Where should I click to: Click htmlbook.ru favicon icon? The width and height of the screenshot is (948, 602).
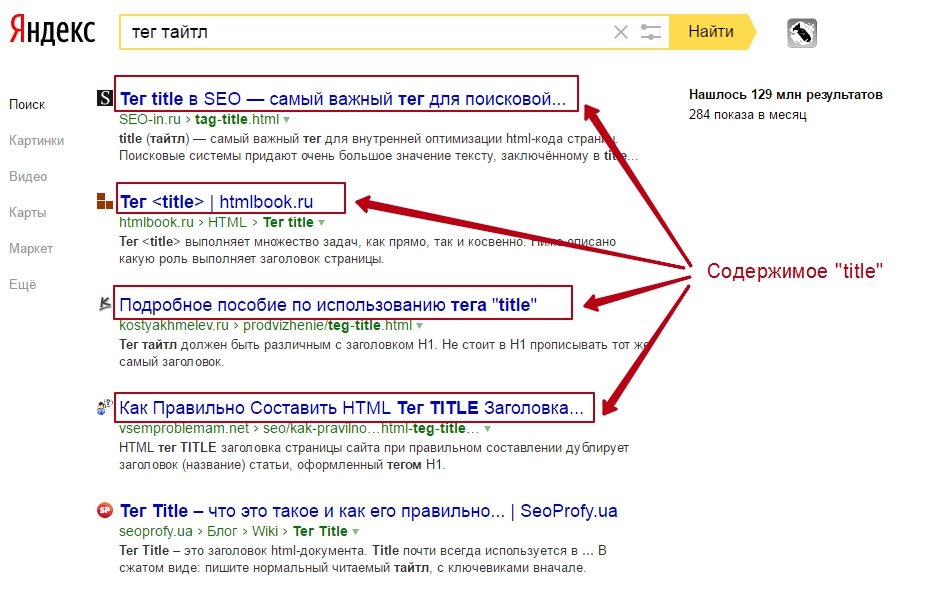105,201
